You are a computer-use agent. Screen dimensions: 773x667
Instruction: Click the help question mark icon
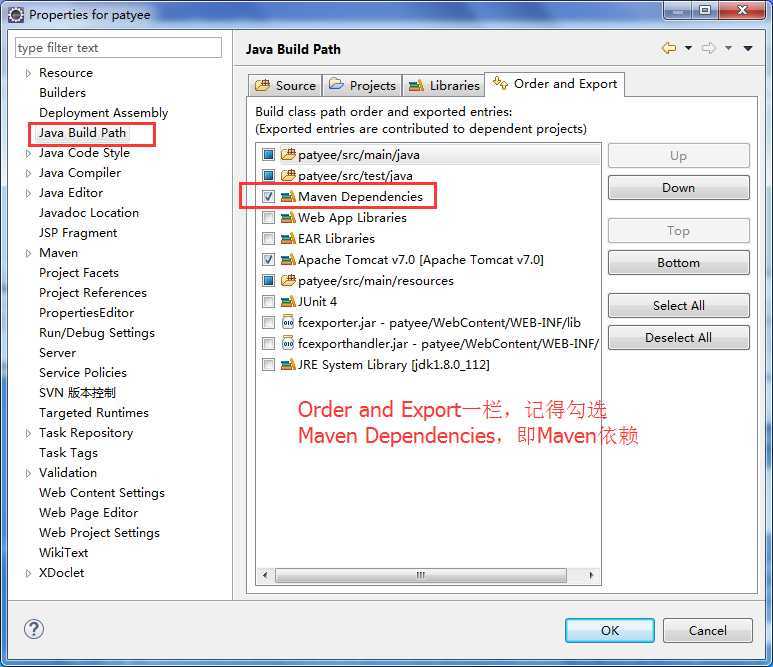click(34, 629)
